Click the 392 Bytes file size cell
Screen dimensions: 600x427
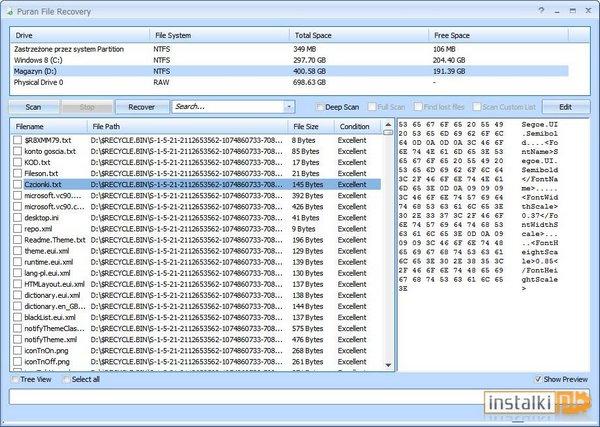tap(307, 196)
